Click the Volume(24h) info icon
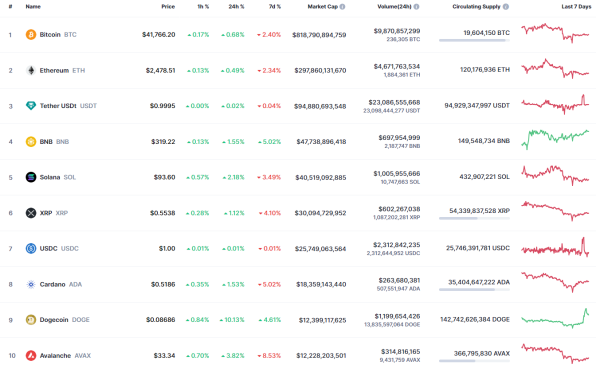 416,7
